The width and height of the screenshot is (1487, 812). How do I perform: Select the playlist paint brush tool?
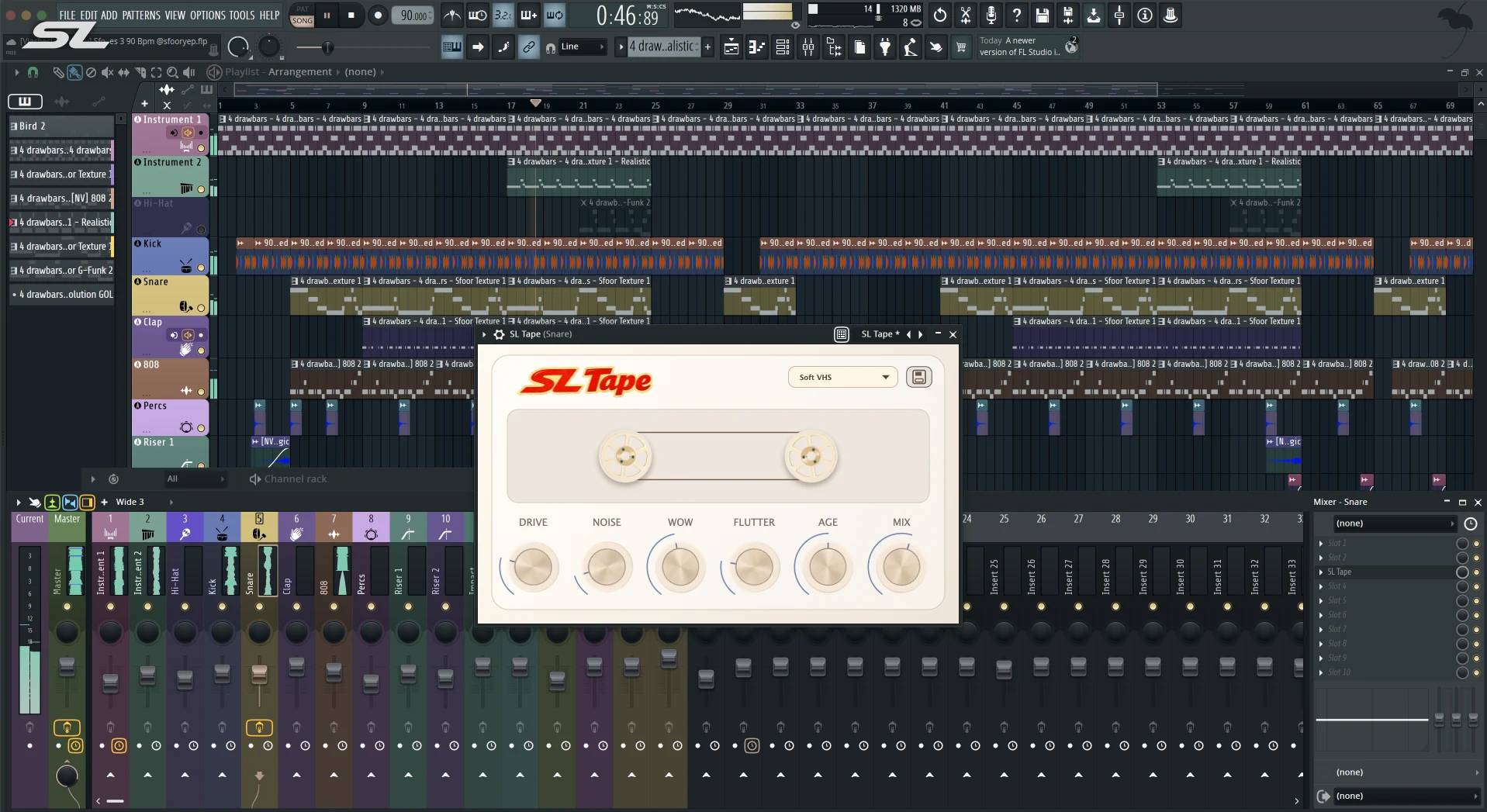pos(74,72)
